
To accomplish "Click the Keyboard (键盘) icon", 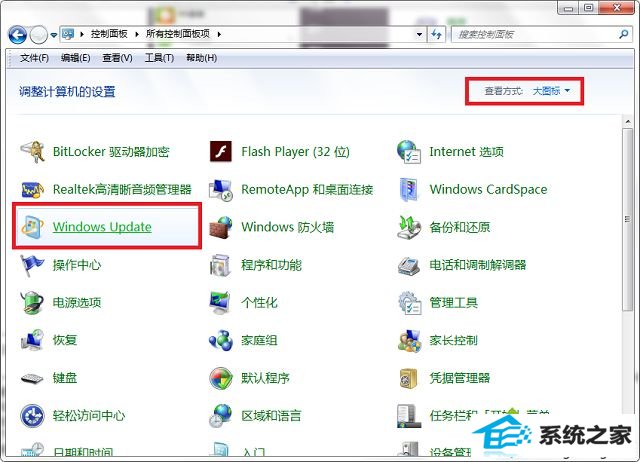I will pyautogui.click(x=32, y=378).
